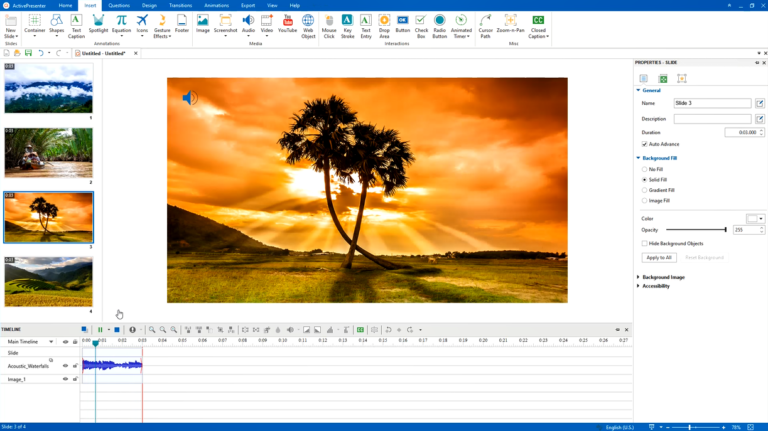The image size is (768, 431).
Task: Insert a Web Object
Action: tap(308, 26)
